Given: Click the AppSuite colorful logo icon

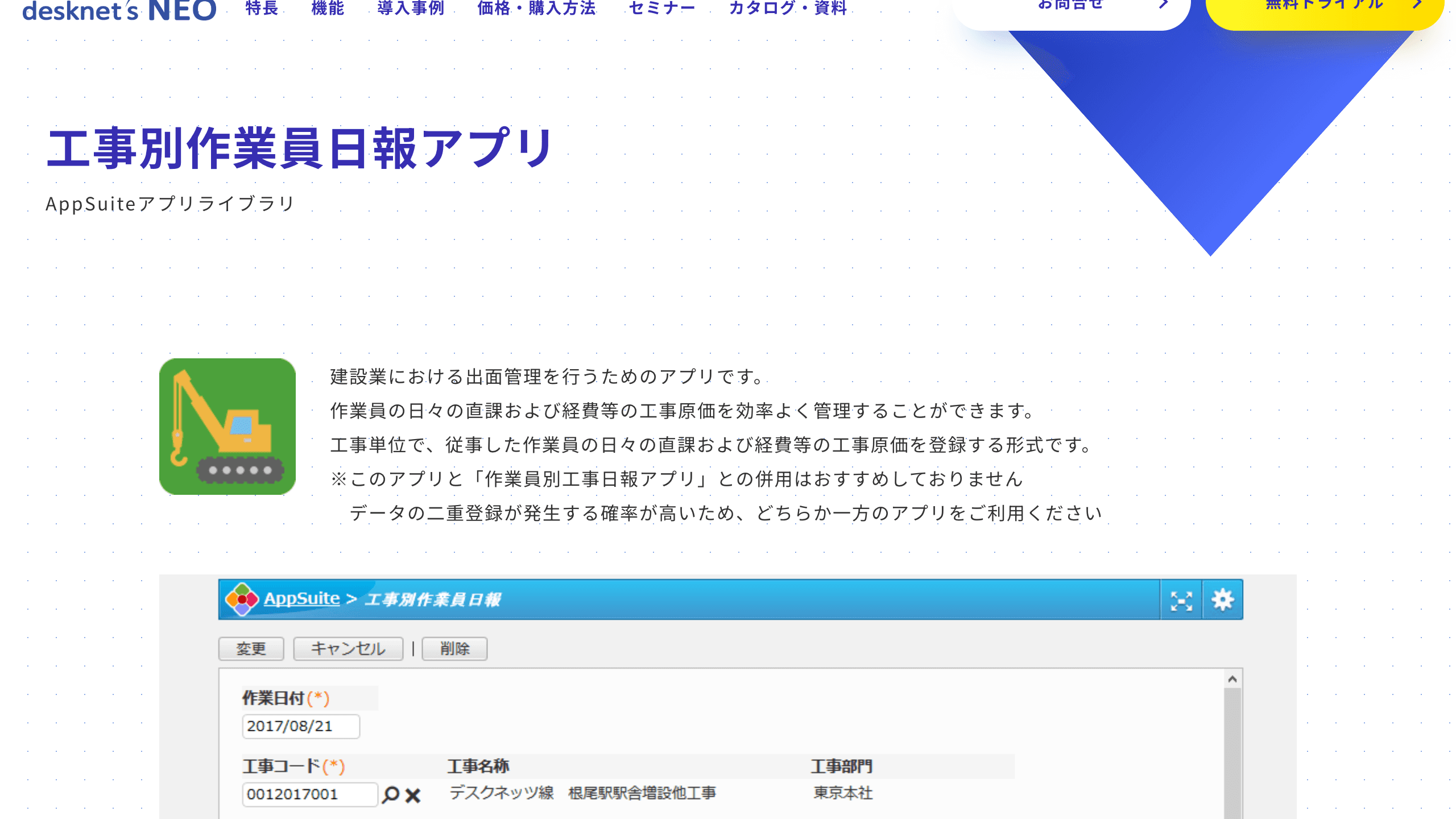Looking at the screenshot, I should pyautogui.click(x=242, y=599).
